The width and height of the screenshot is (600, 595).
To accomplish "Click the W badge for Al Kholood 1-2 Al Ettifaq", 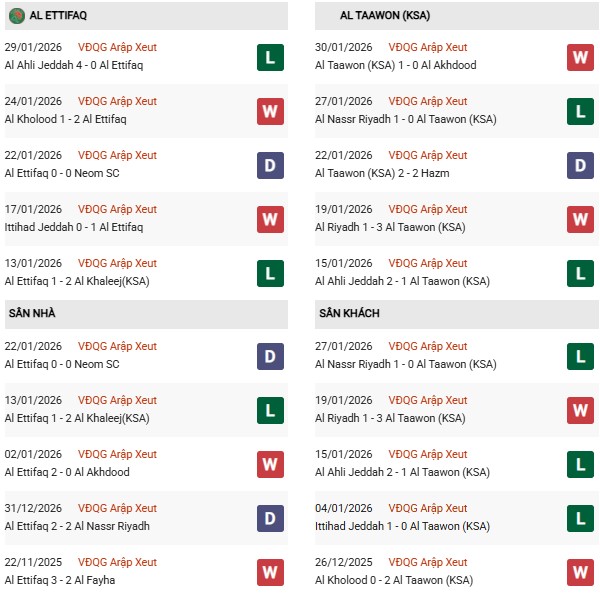I will (270, 111).
